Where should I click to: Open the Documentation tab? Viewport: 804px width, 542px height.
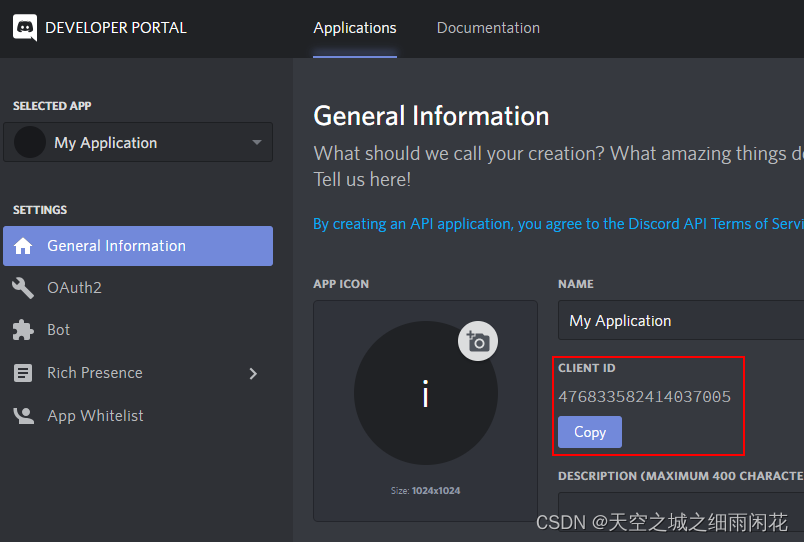tap(488, 28)
